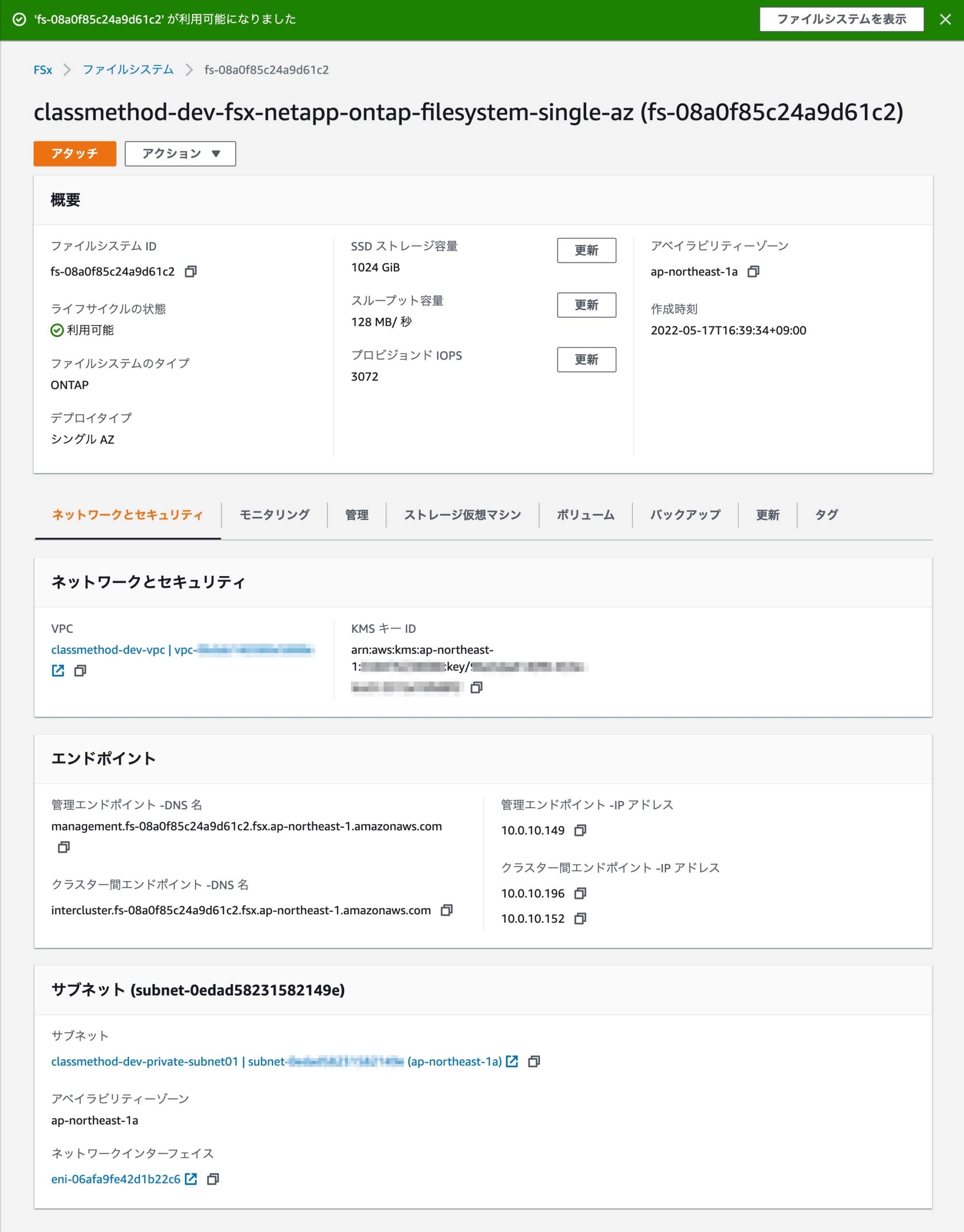The height and width of the screenshot is (1232, 964).
Task: Copy availability zone ap-northeast-1a in summary
Action: [x=753, y=271]
